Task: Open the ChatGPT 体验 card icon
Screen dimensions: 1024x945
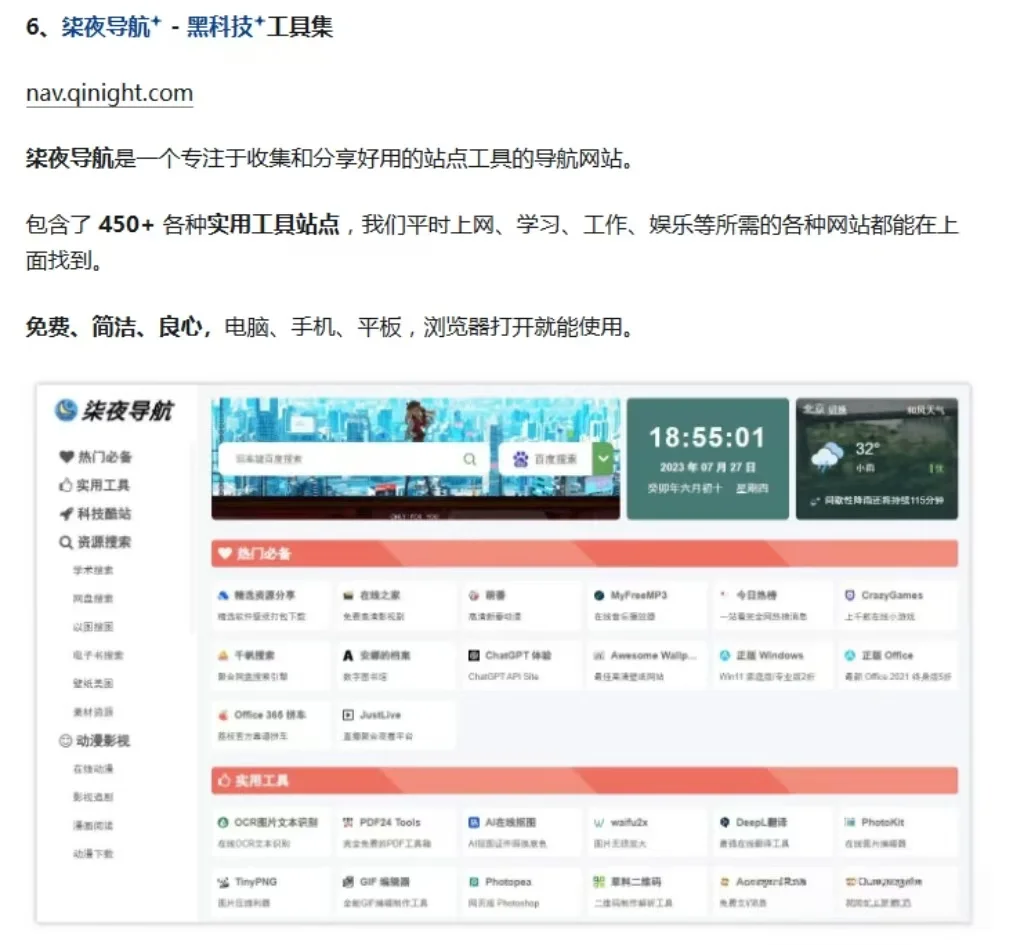Action: pos(473,655)
